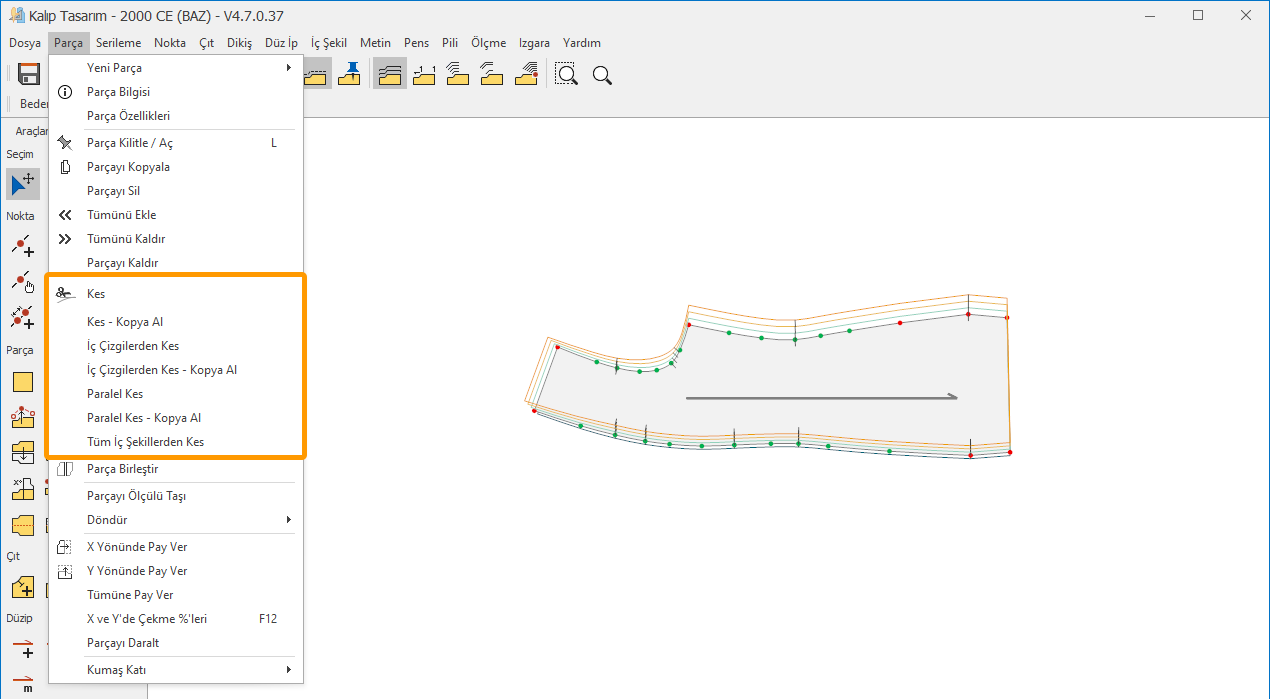The height and width of the screenshot is (699, 1270).
Task: Open the Serileme menu
Action: pyautogui.click(x=118, y=43)
